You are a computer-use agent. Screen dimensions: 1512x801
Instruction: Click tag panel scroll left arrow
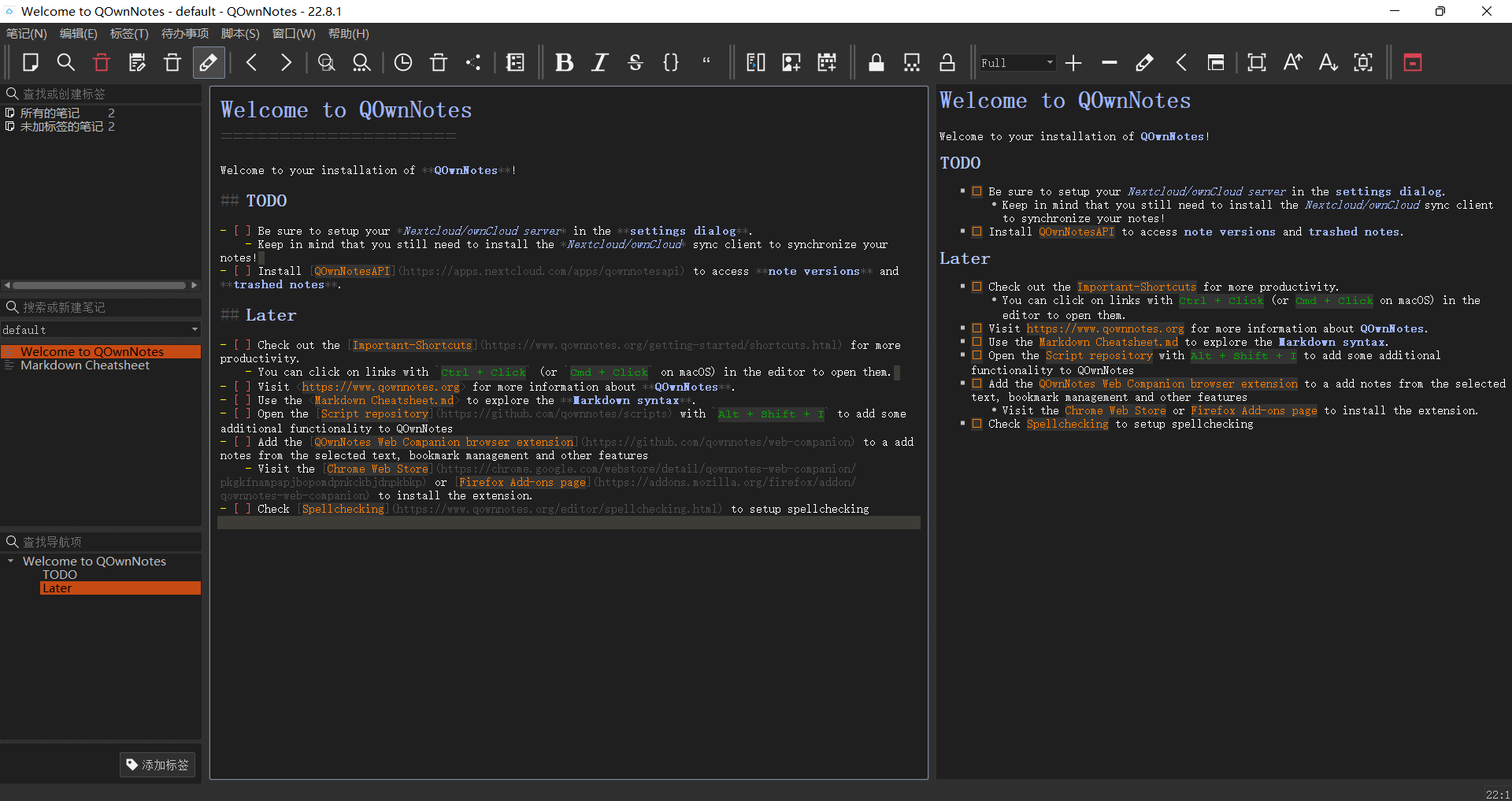(x=7, y=285)
